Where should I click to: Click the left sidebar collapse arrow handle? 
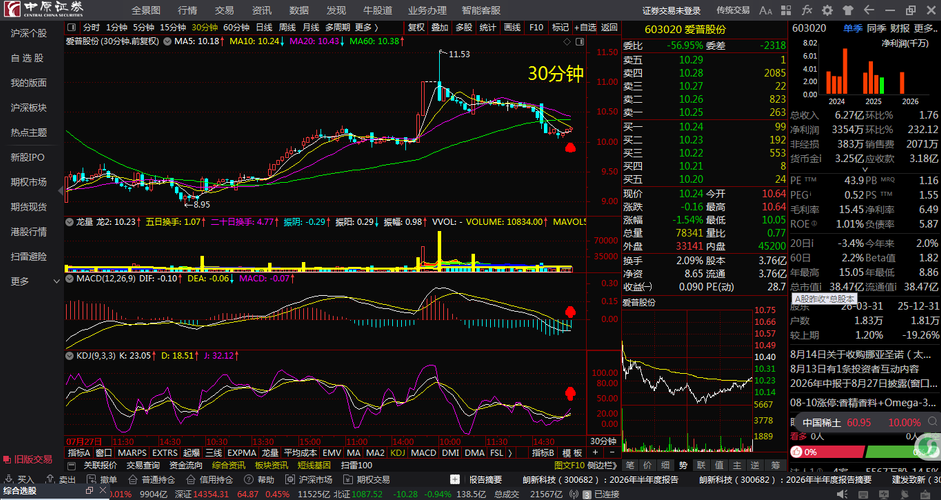pos(61,191)
